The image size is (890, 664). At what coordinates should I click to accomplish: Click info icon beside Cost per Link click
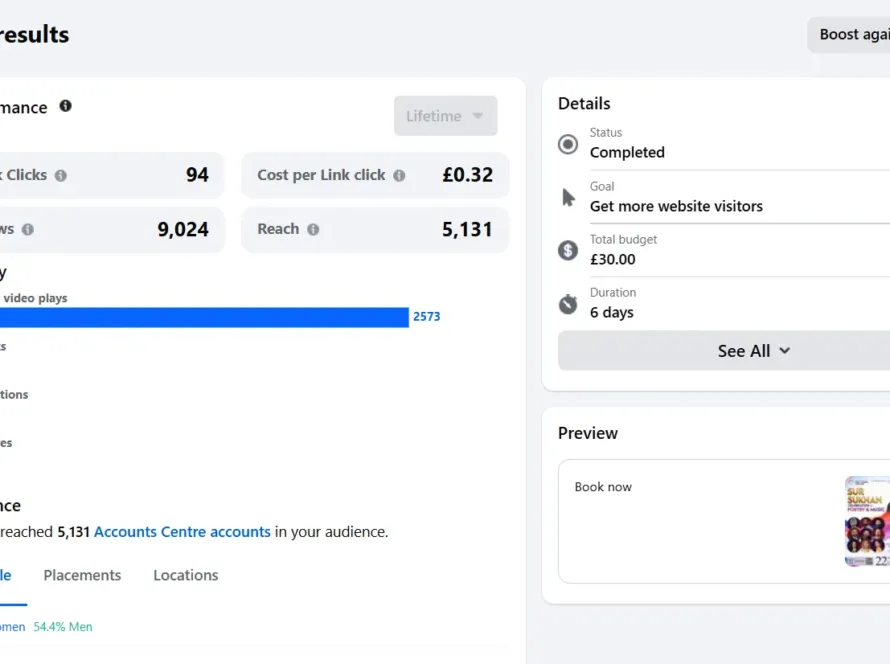point(399,176)
